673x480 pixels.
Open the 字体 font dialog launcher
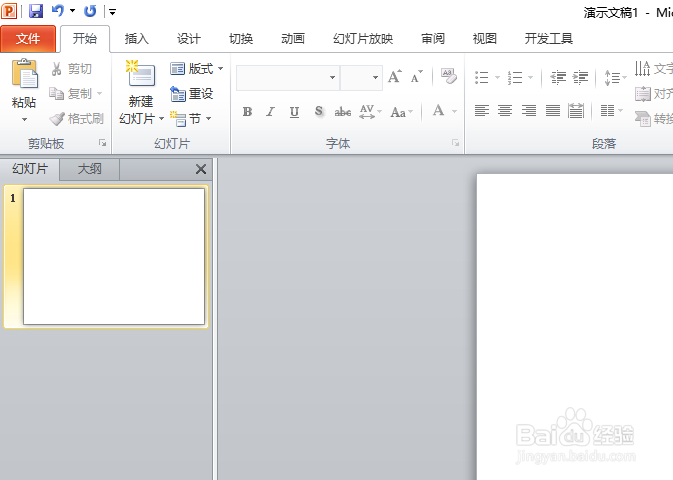click(455, 143)
